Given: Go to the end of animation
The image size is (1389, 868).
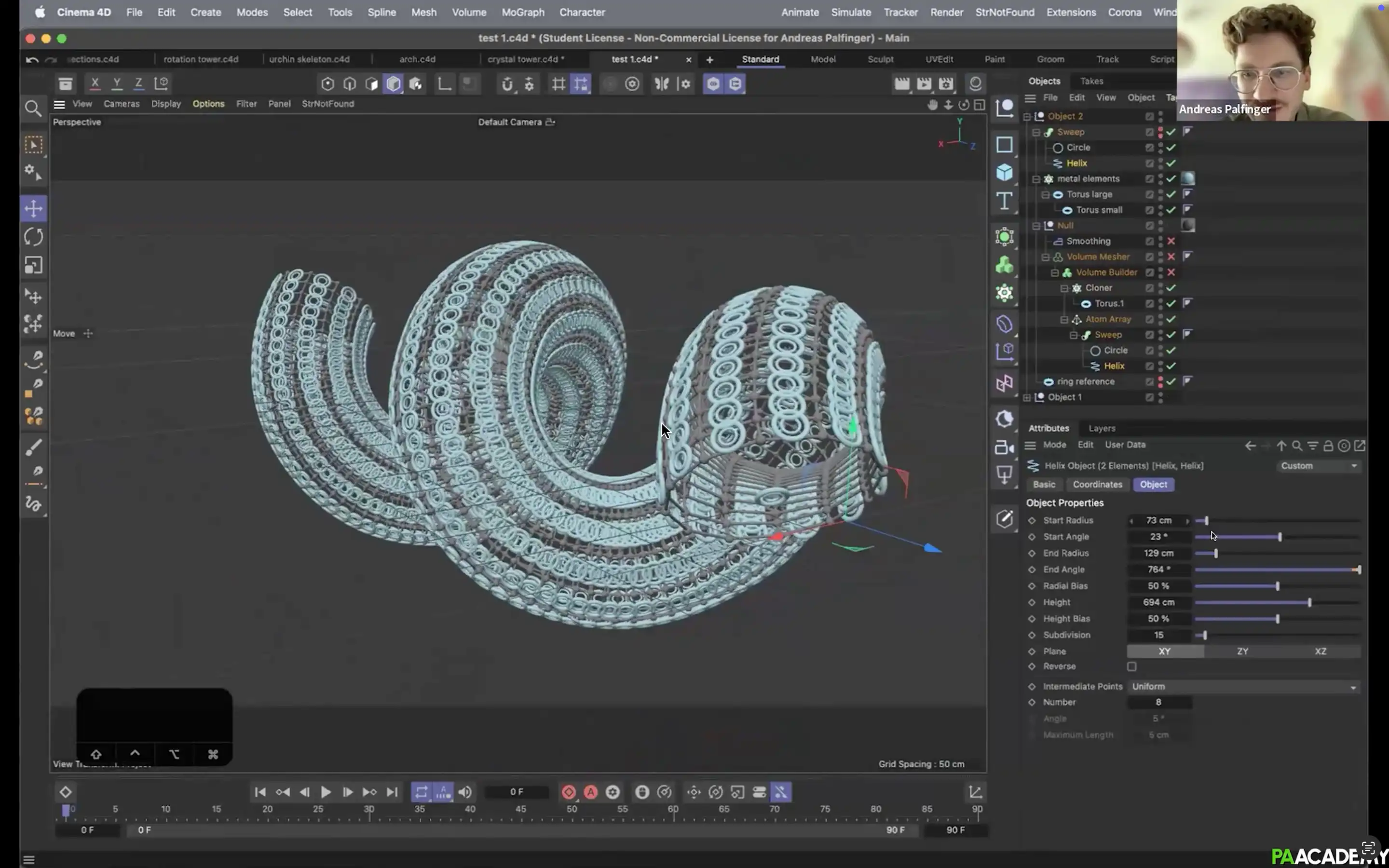Looking at the screenshot, I should pos(392,792).
